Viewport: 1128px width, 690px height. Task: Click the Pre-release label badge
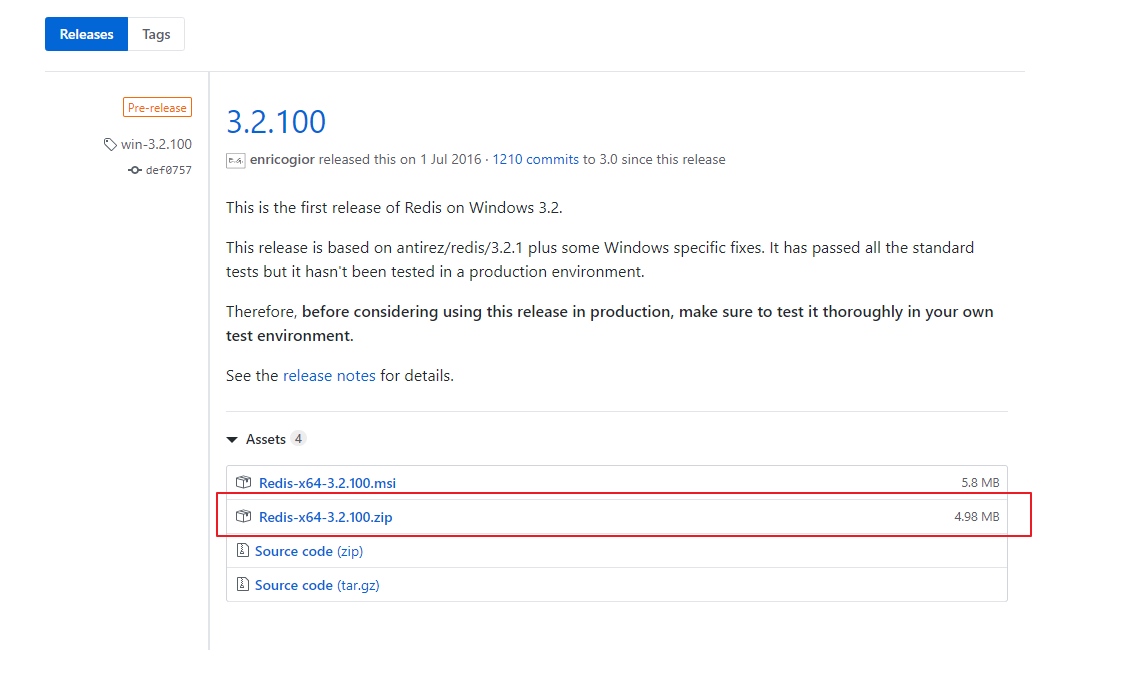tap(157, 107)
